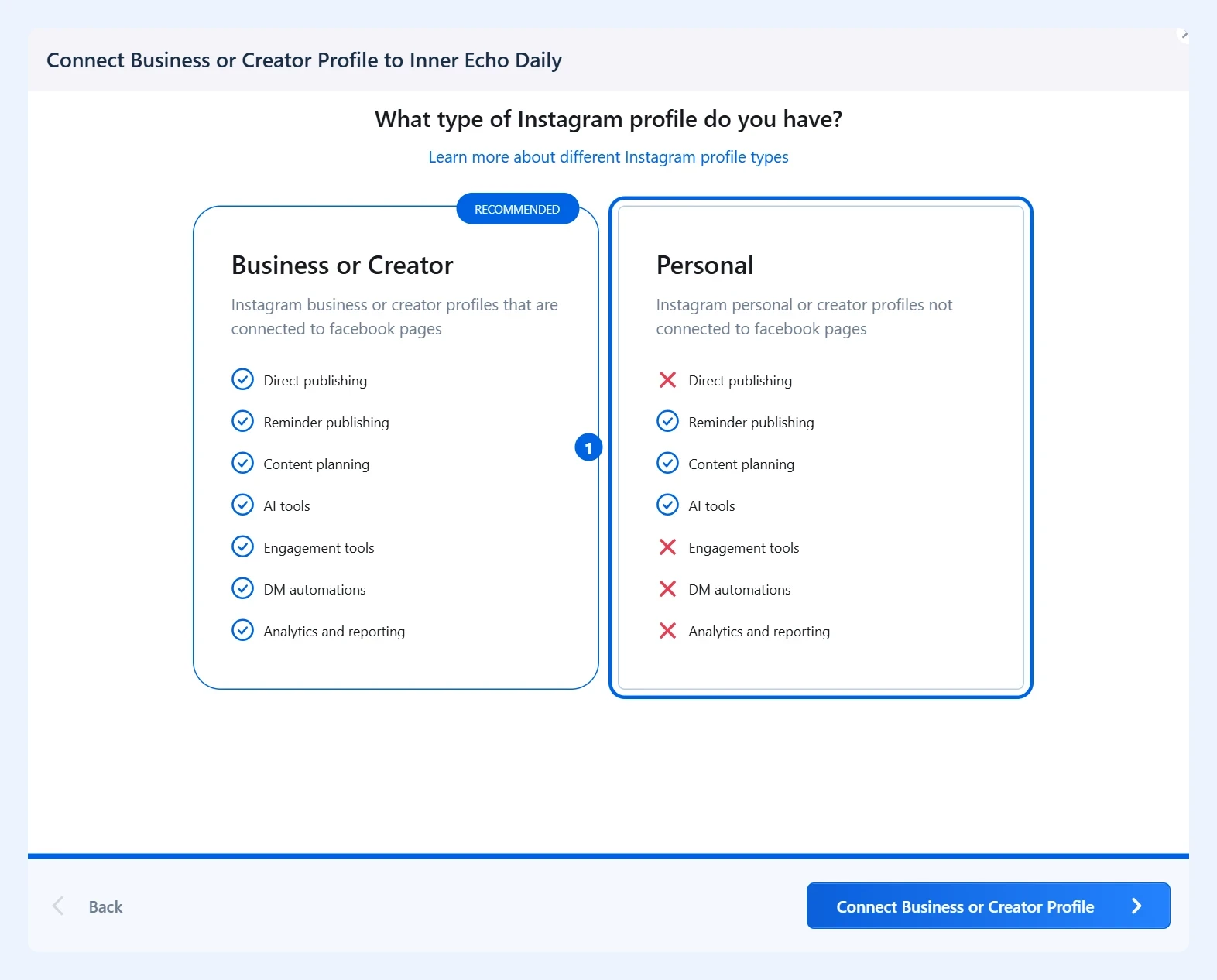Image resolution: width=1217 pixels, height=980 pixels.
Task: Click checkmark beside Business Analytics and reporting
Action: coord(242,630)
